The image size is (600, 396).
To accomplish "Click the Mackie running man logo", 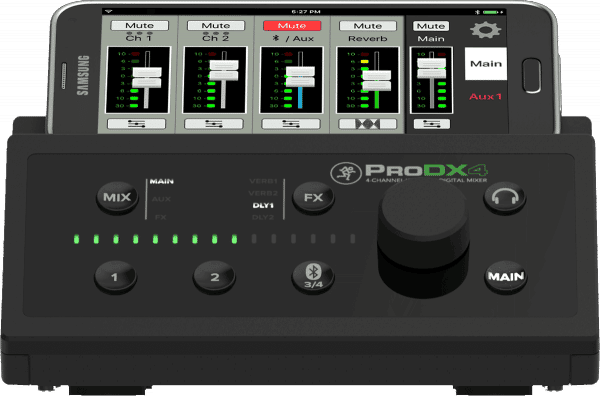I will tap(346, 173).
